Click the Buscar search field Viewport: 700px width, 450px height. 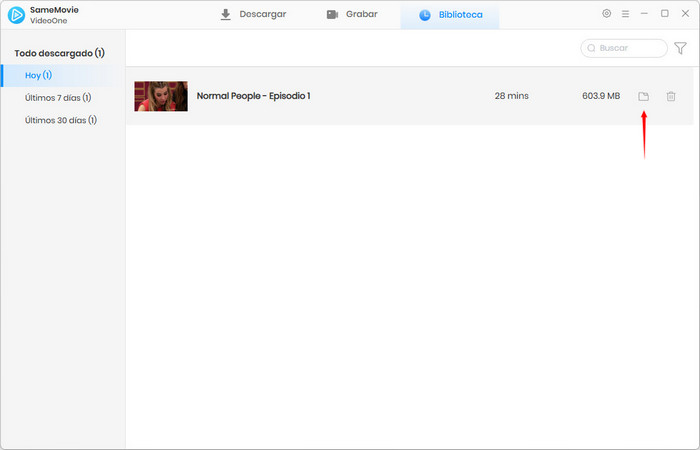click(x=625, y=48)
